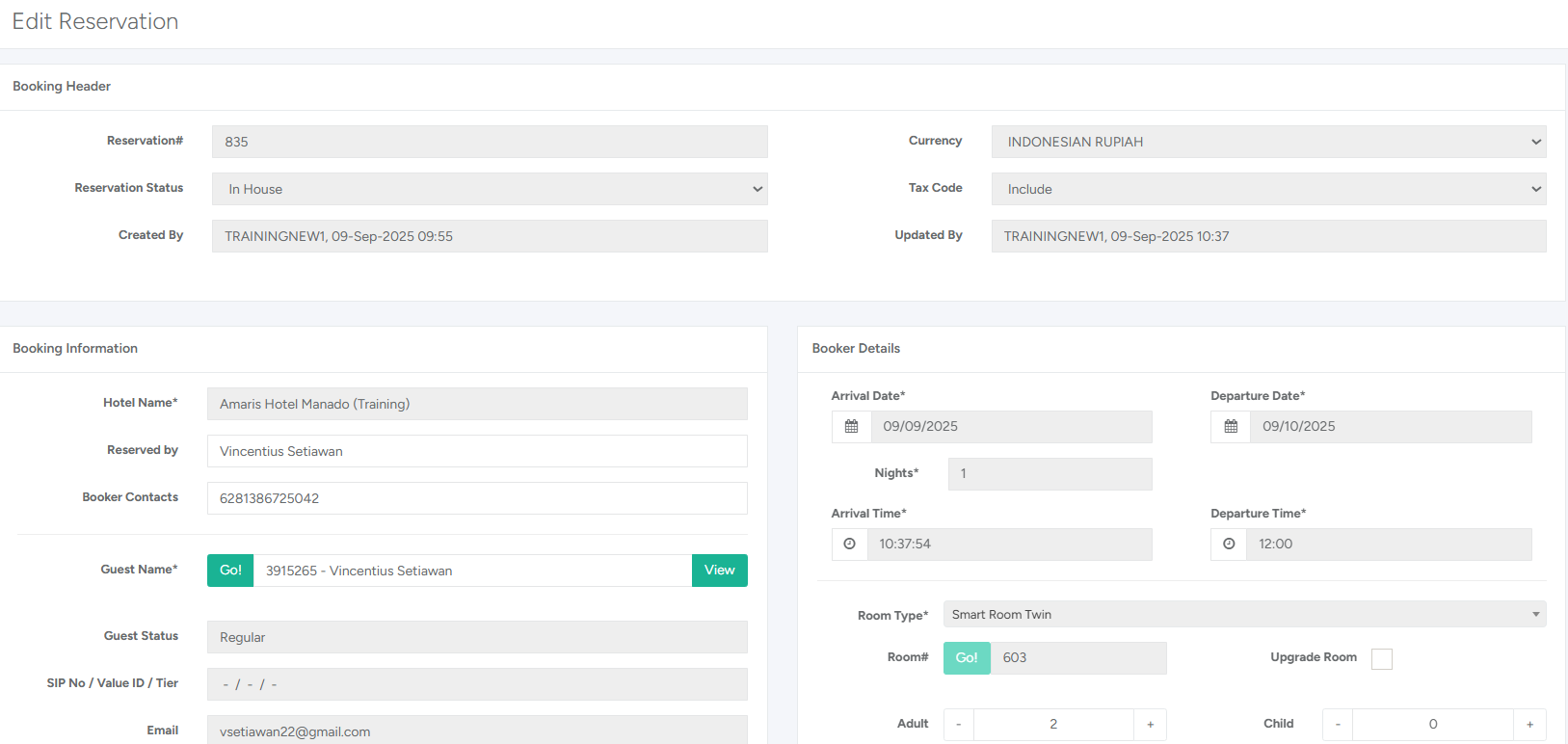The image size is (1568, 744).
Task: Click View button for guest profile
Action: pyautogui.click(x=719, y=571)
